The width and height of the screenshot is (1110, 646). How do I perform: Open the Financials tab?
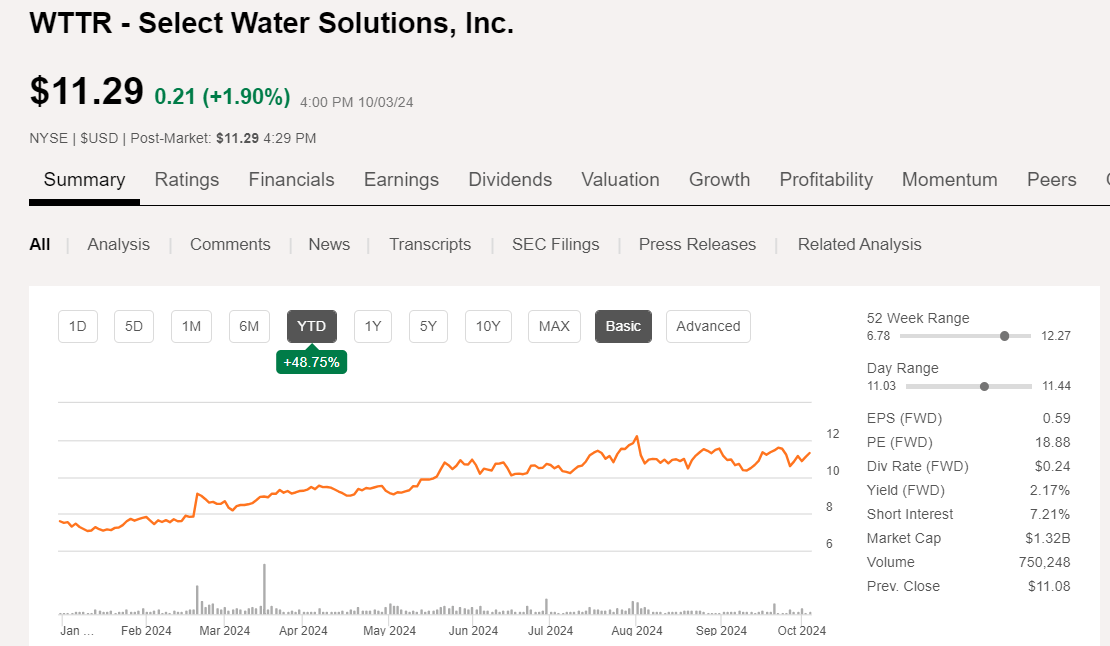(291, 180)
